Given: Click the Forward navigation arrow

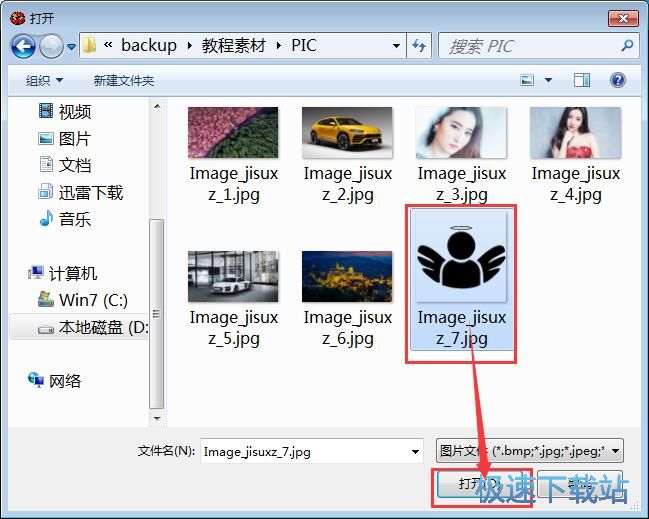Looking at the screenshot, I should click(51, 46).
